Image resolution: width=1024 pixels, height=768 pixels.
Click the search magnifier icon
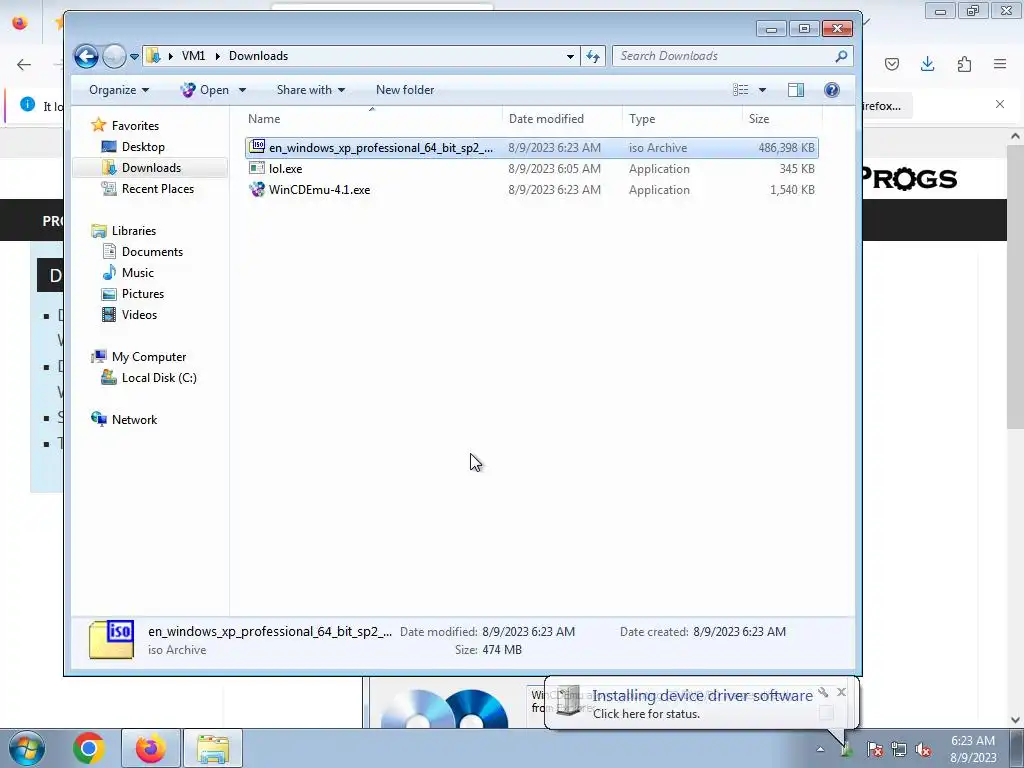[841, 56]
